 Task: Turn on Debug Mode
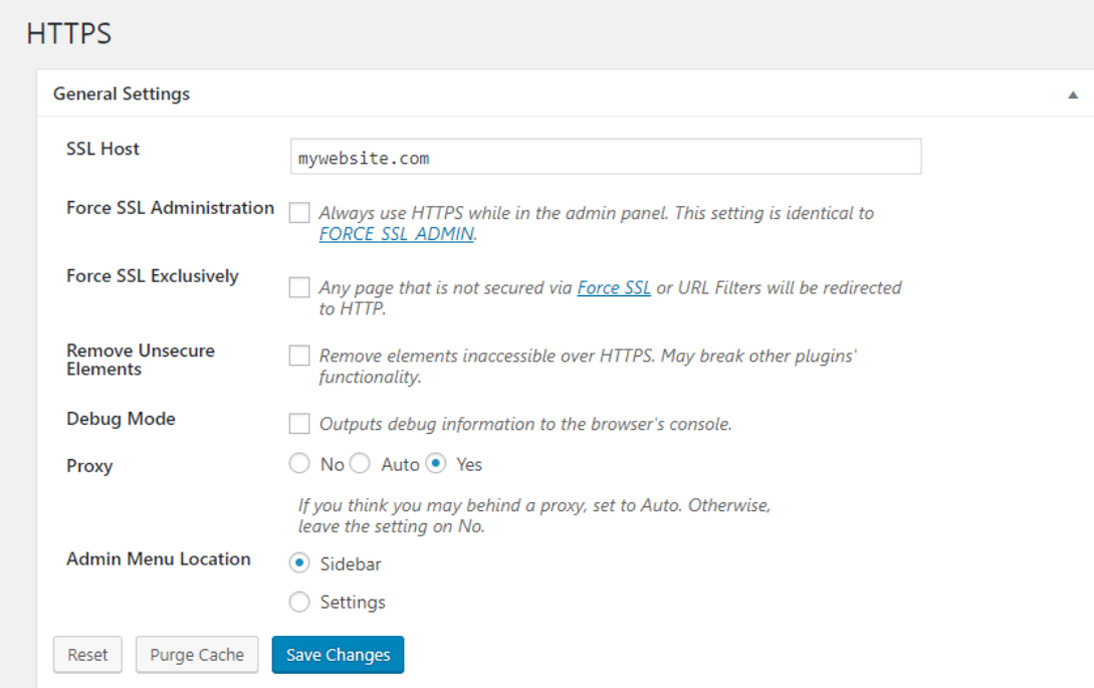click(298, 423)
